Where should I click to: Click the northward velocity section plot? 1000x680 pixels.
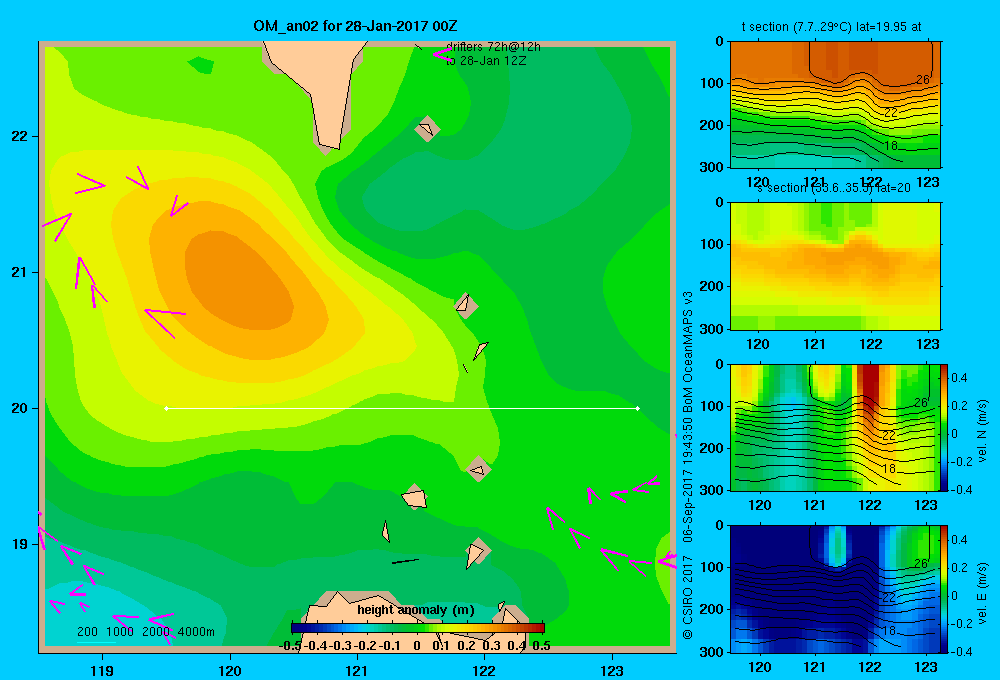click(x=835, y=427)
